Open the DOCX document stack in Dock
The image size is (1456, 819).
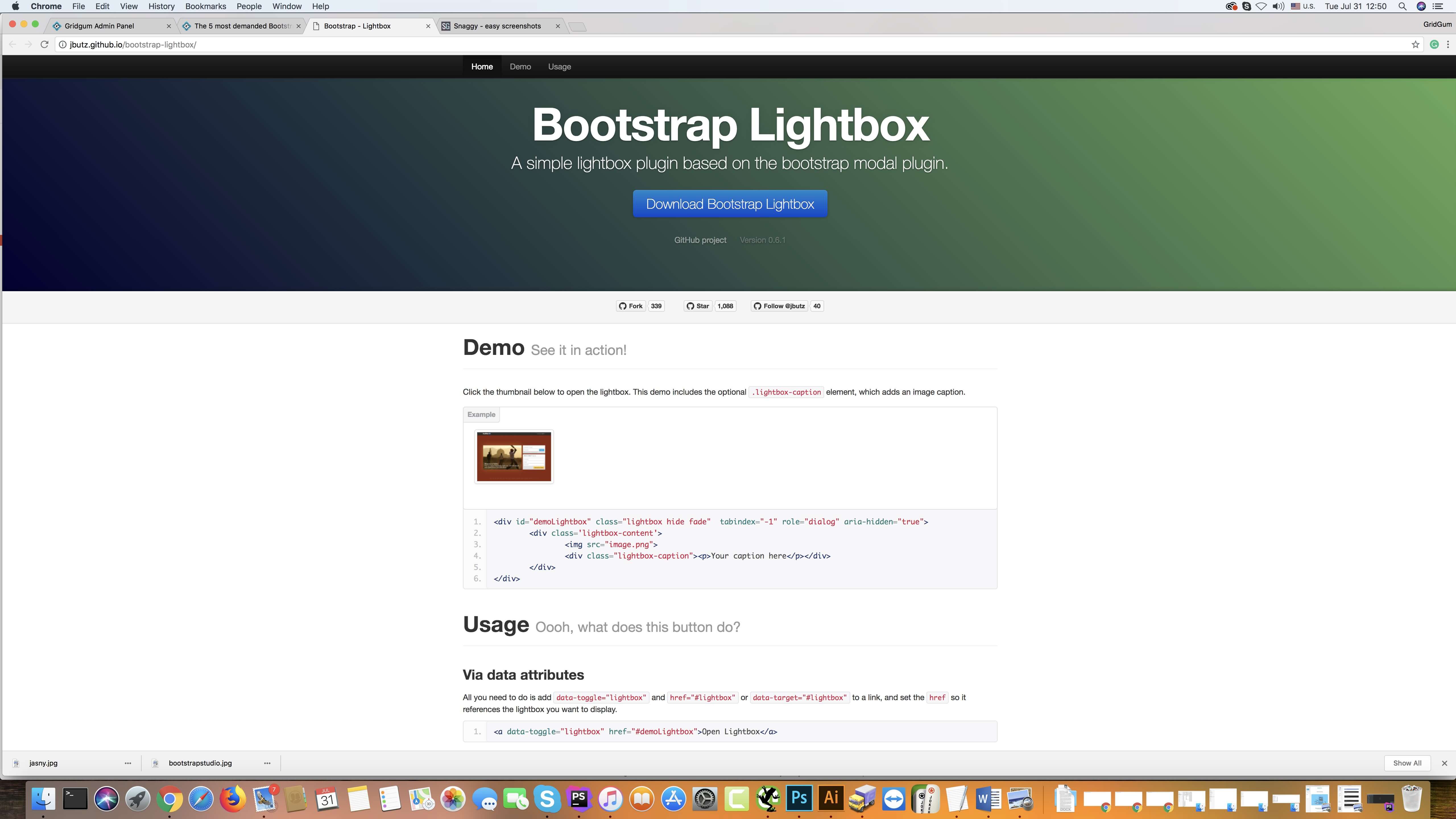1066,799
